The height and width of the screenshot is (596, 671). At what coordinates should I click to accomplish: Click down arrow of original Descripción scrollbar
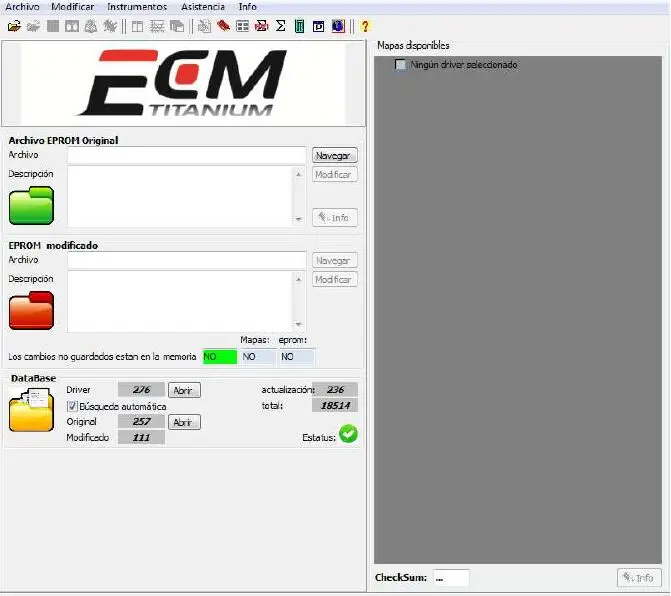pos(299,219)
